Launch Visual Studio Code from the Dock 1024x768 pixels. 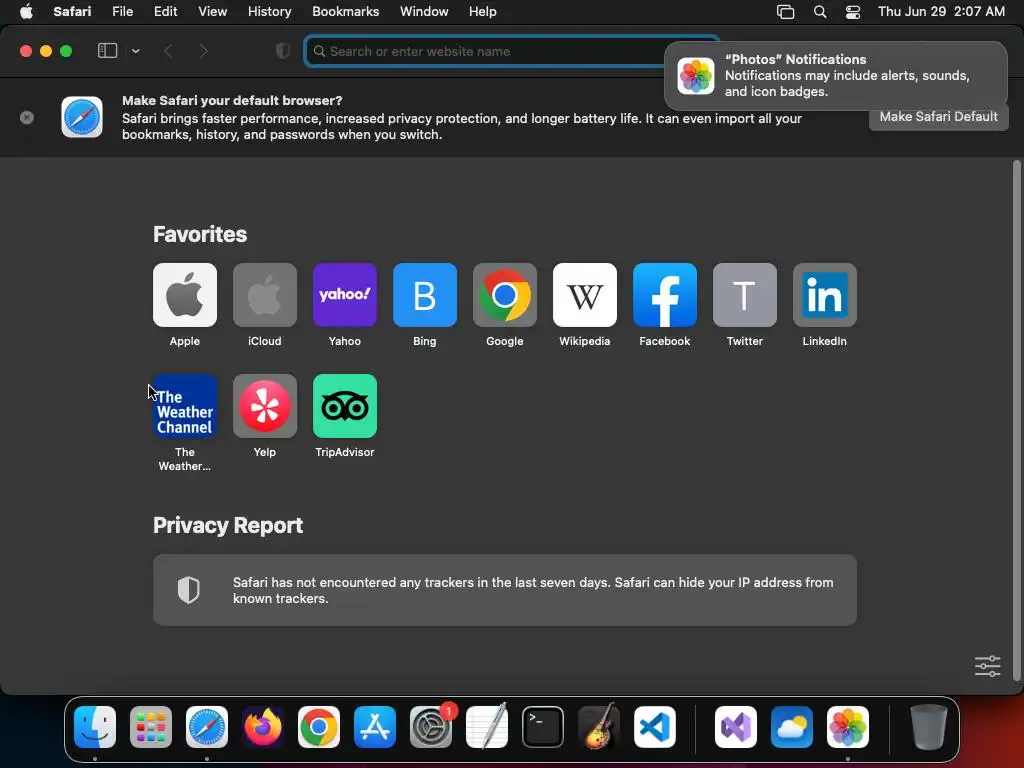(x=654, y=727)
